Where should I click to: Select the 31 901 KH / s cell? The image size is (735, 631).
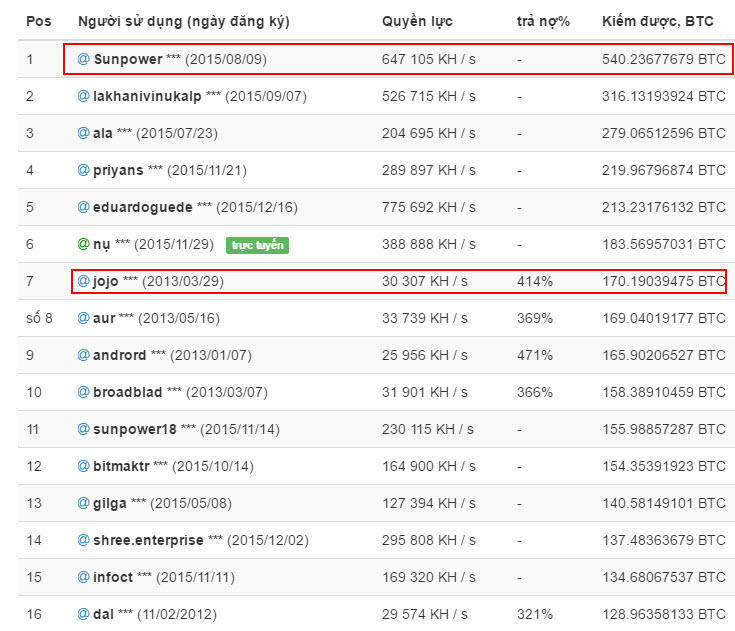click(x=425, y=392)
